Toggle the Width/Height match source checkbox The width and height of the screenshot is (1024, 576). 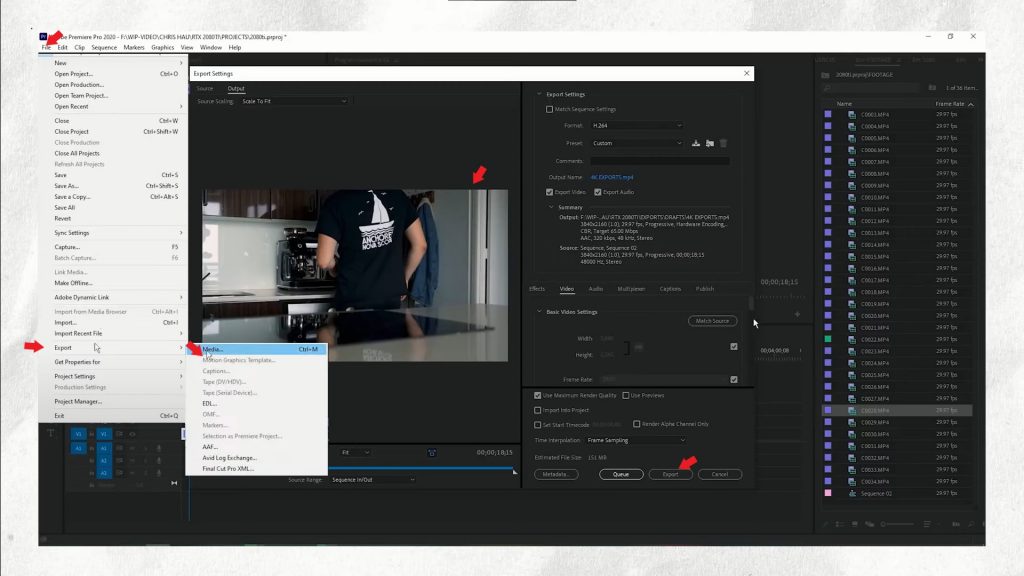(734, 347)
